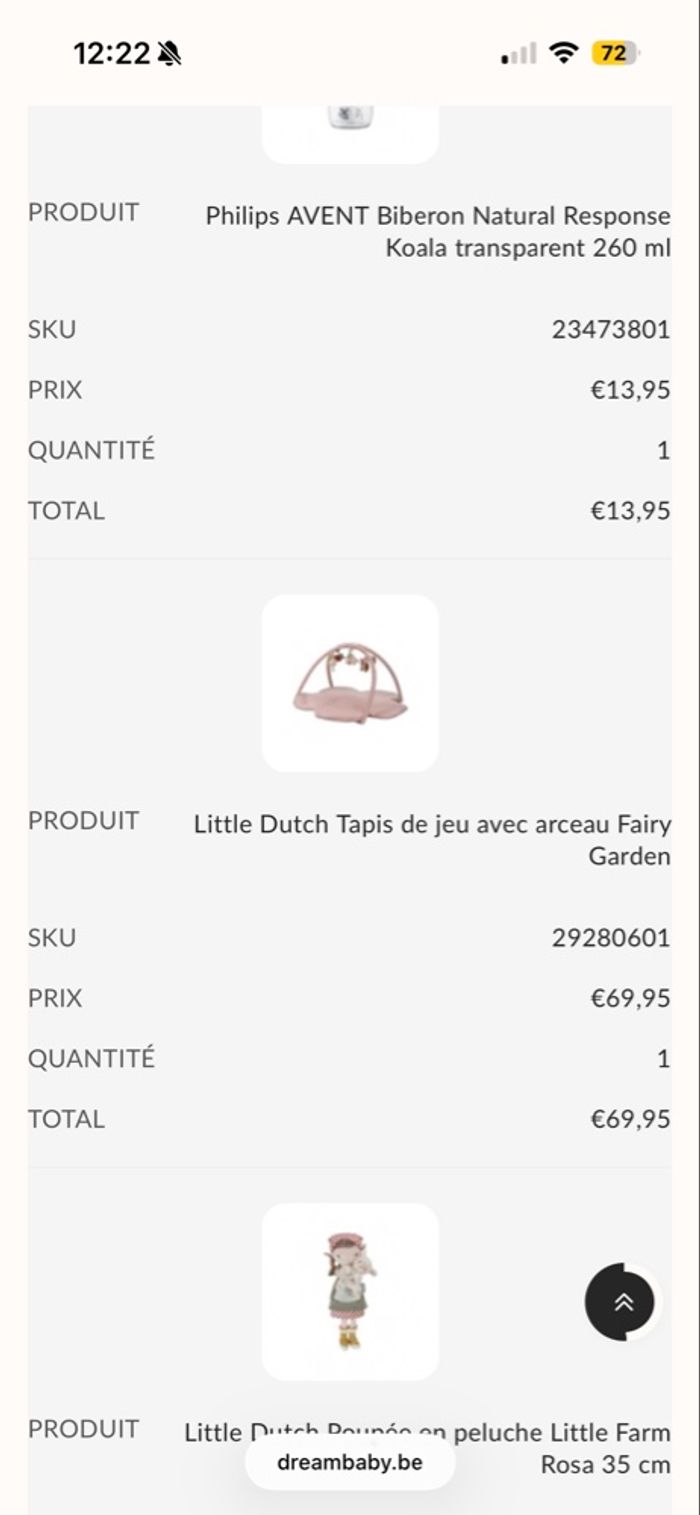Tap the TOTAL value €69,95 for play mat
The width and height of the screenshot is (700, 1515).
pyautogui.click(x=630, y=1118)
